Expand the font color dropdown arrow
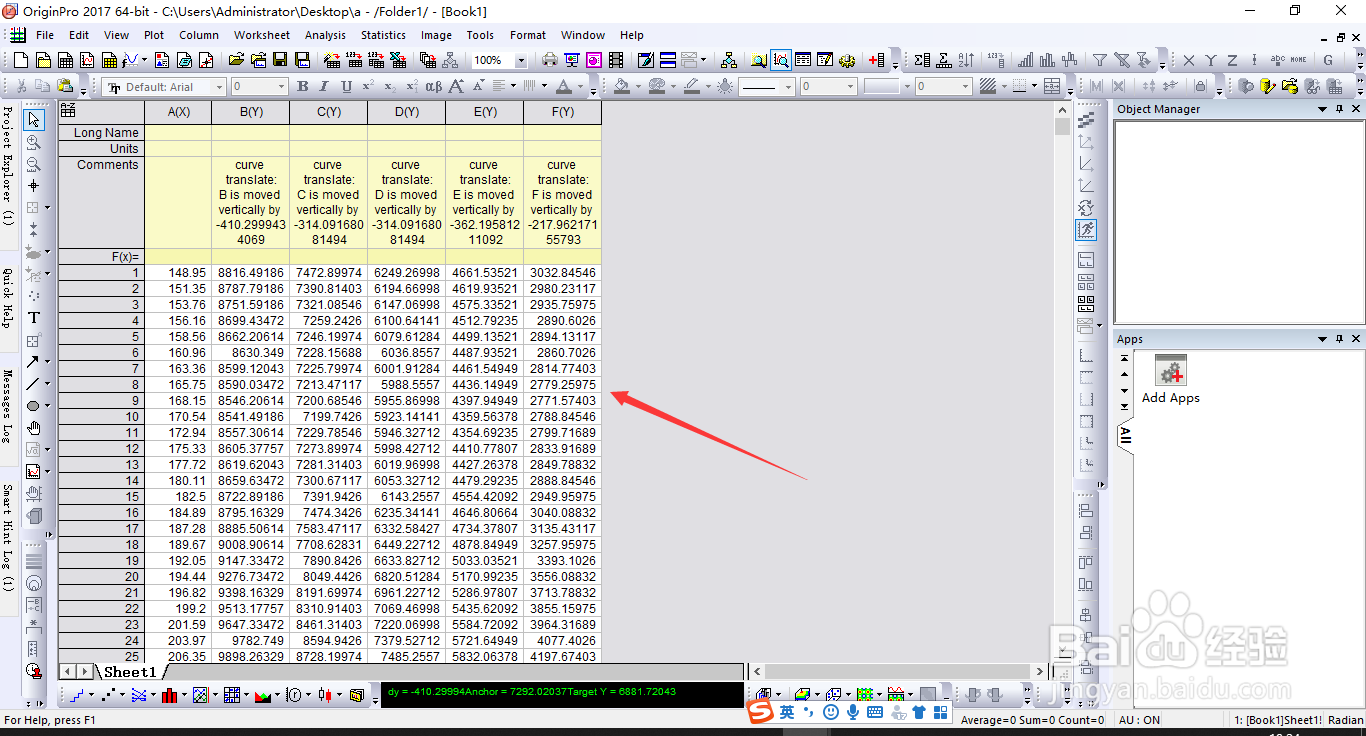The height and width of the screenshot is (736, 1366). (580, 87)
